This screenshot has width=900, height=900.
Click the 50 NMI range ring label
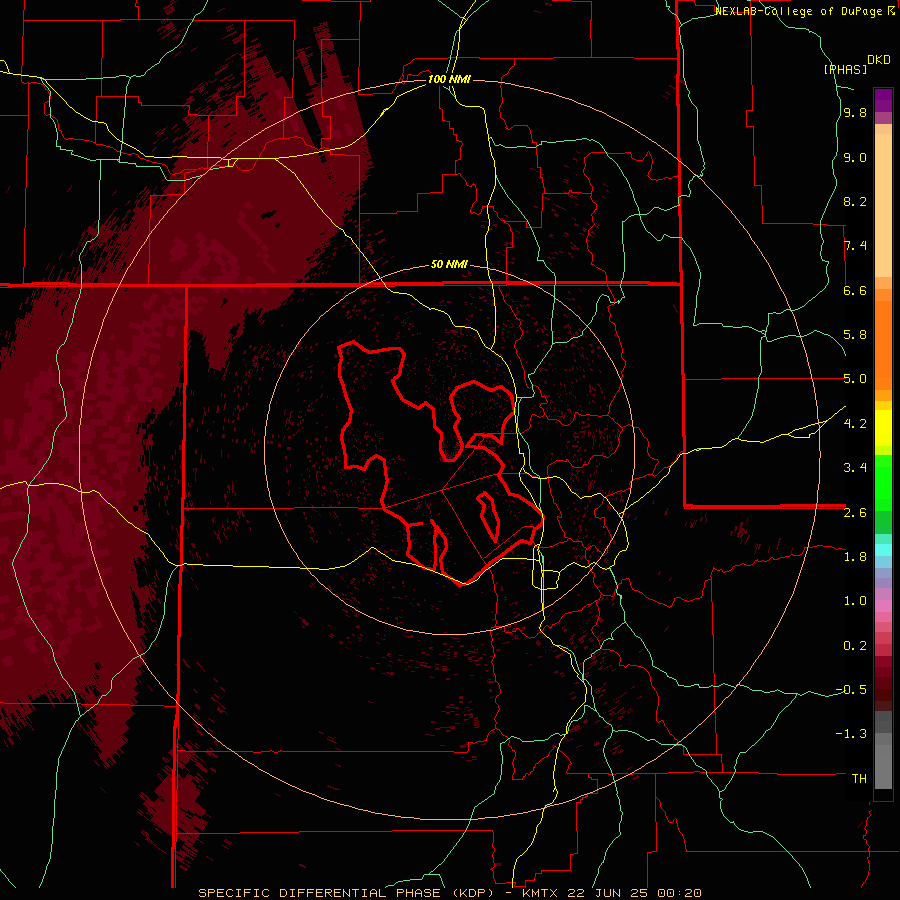point(449,265)
